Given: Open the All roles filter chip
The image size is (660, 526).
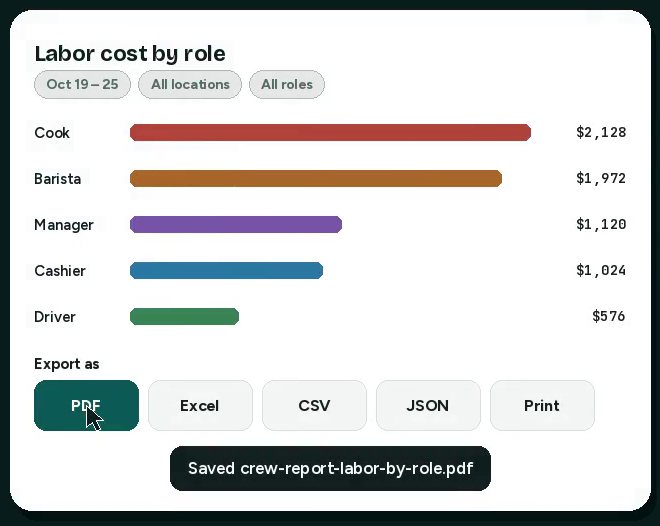Looking at the screenshot, I should click(x=287, y=85).
